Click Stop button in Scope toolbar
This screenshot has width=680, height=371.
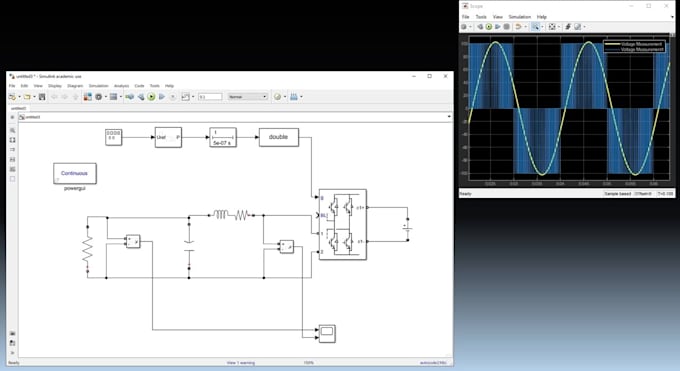pos(507,26)
